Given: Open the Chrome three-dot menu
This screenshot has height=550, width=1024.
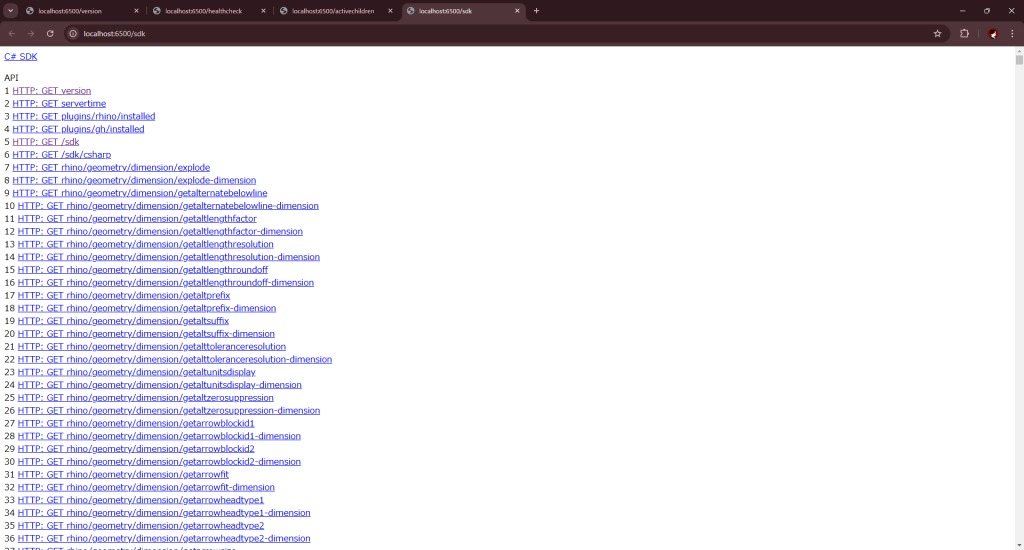Looking at the screenshot, I should coord(1012,33).
